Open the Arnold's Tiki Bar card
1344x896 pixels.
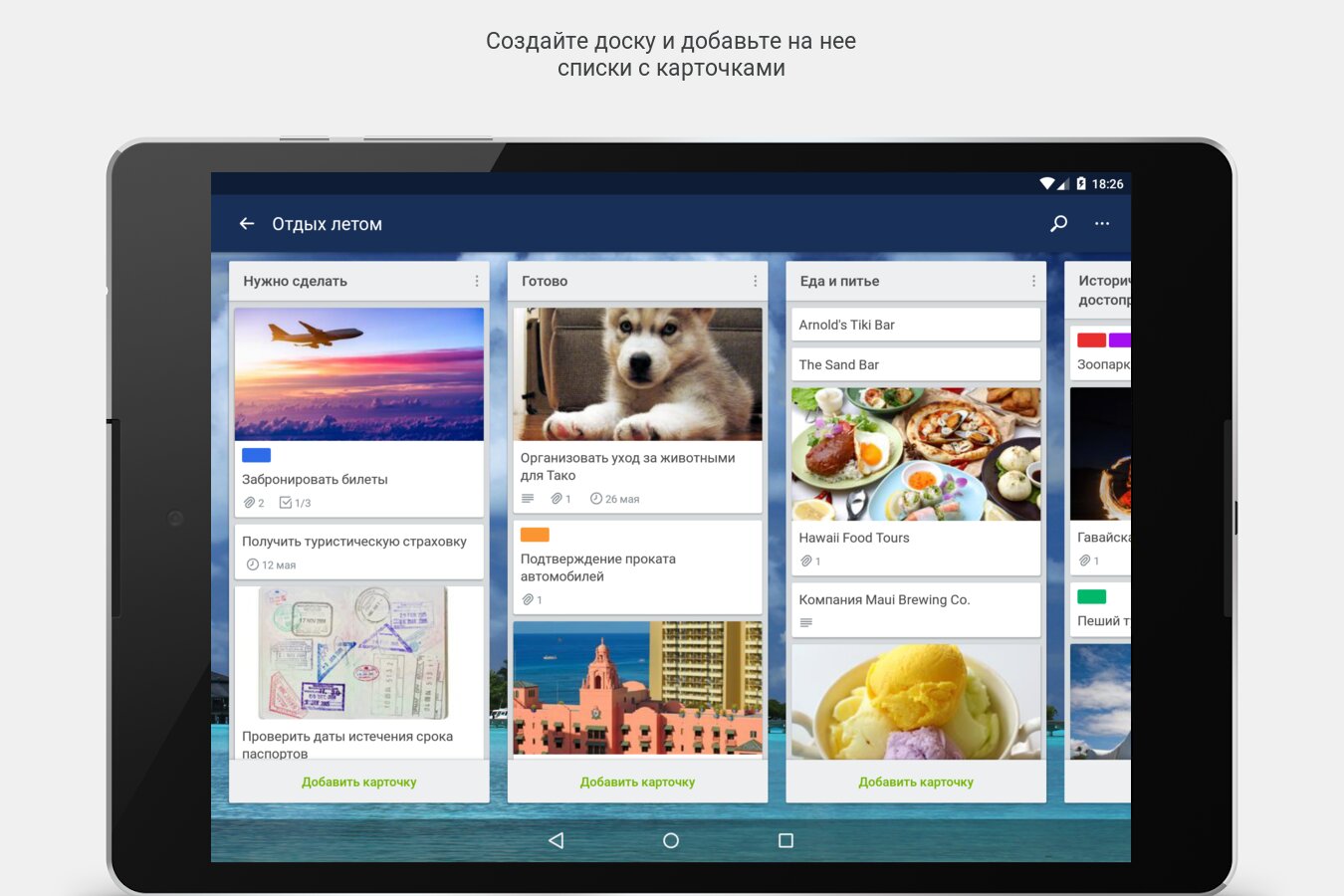click(915, 325)
